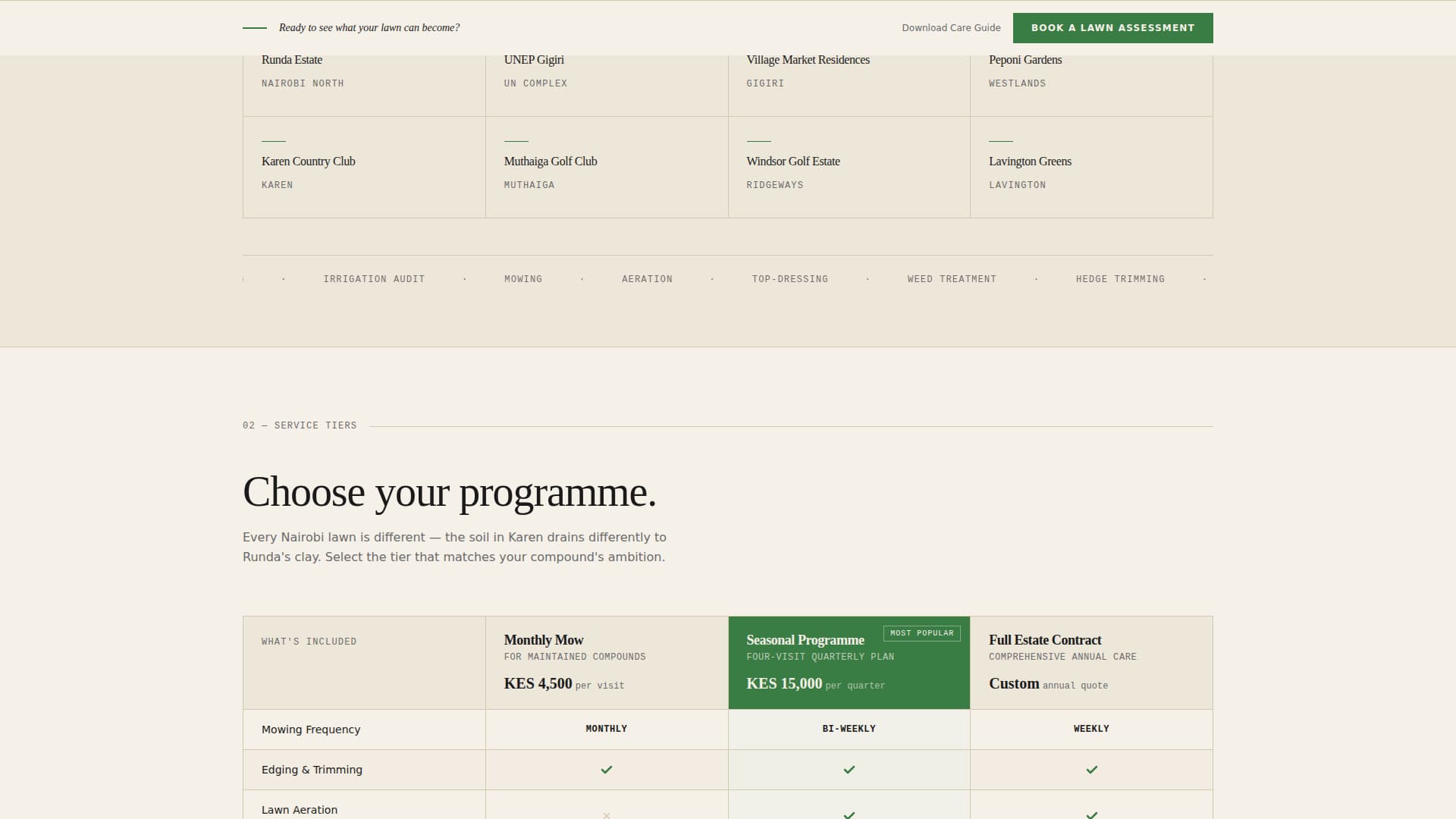This screenshot has height=819, width=1456.
Task: Click the MONTHLY mowing frequency cell
Action: pos(607,730)
